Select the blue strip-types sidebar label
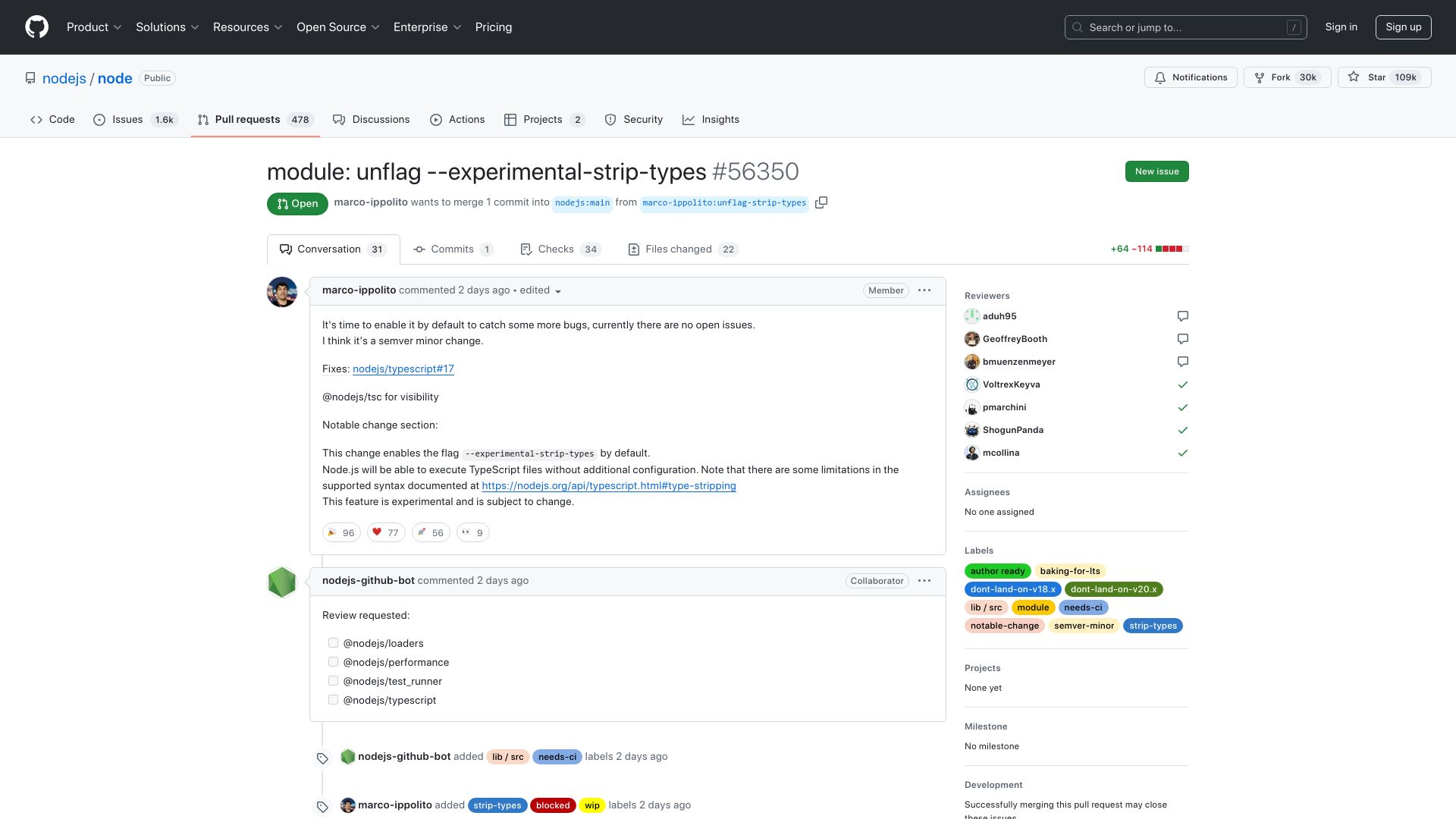 (x=1153, y=626)
